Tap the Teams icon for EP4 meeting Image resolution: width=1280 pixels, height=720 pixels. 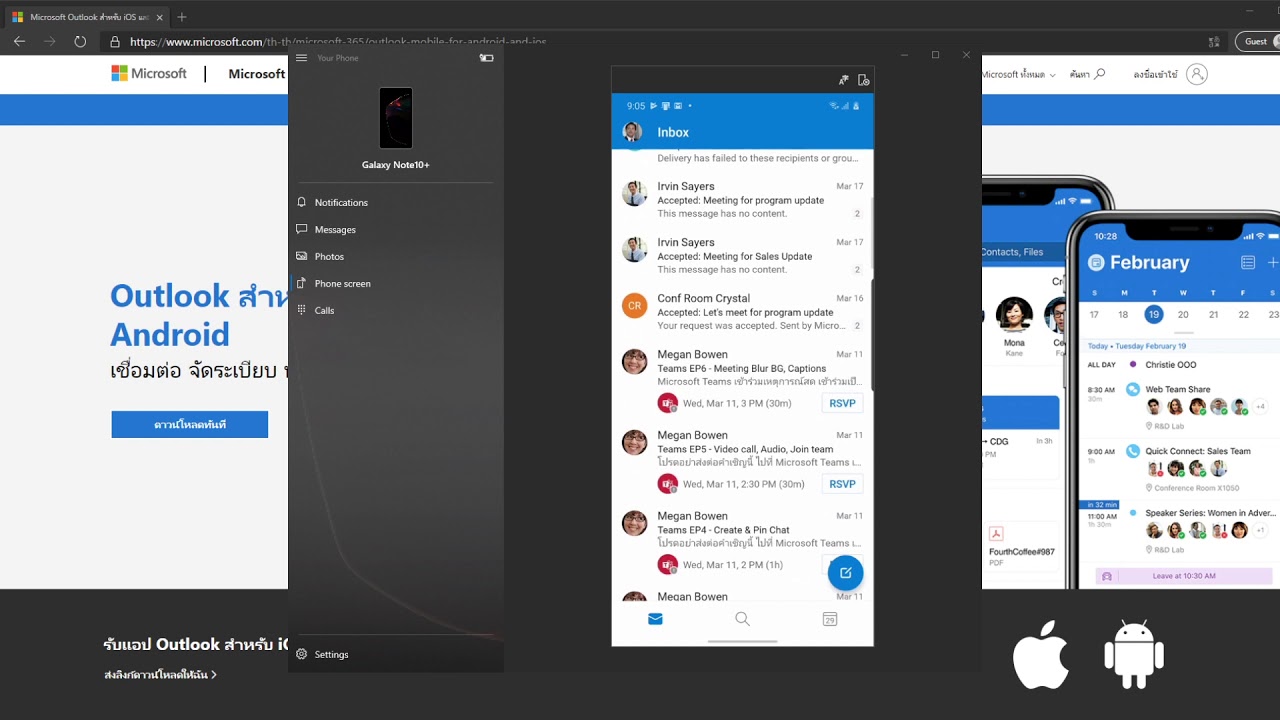[x=668, y=565]
